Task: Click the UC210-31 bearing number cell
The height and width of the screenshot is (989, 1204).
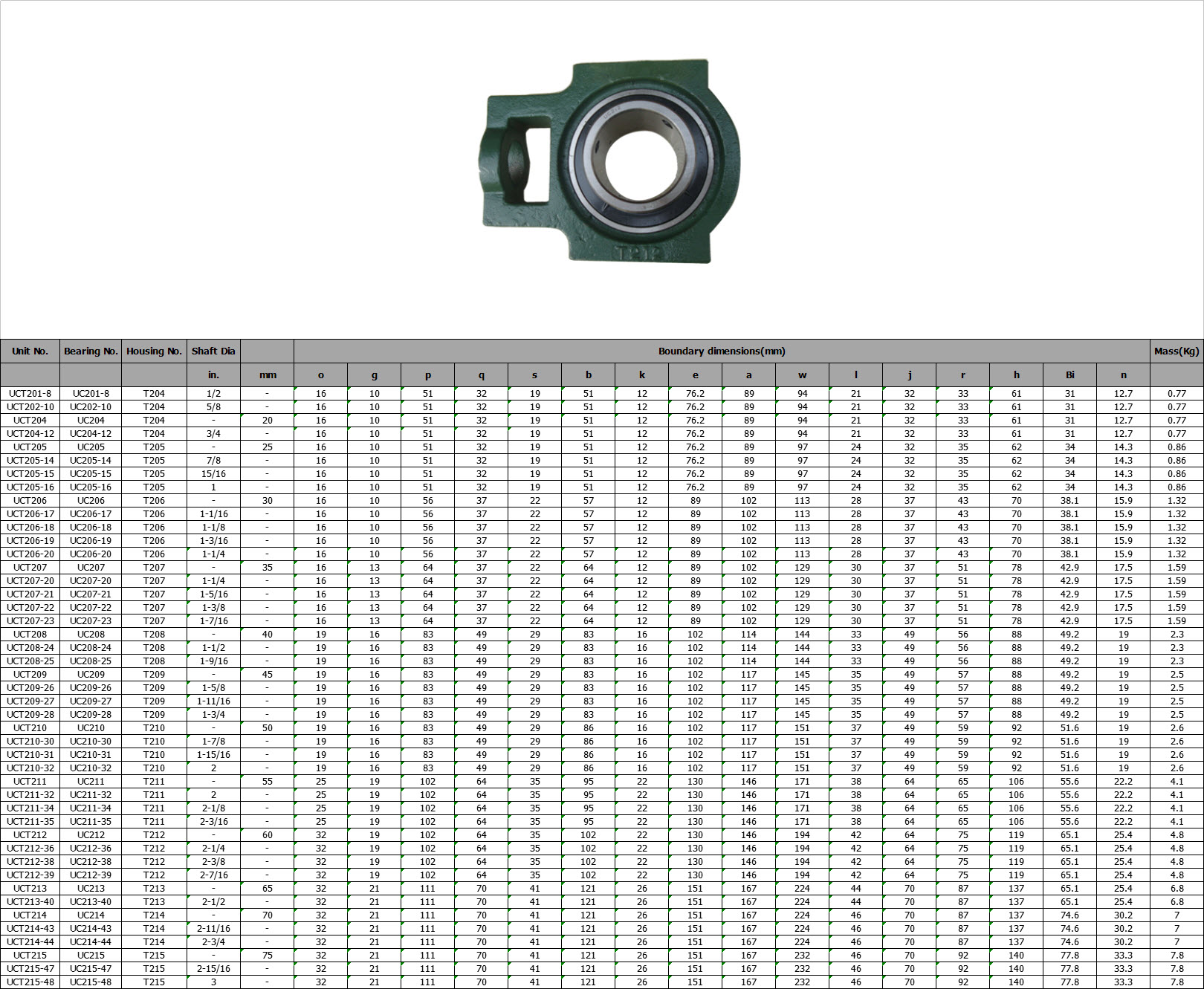Action: tap(91, 755)
